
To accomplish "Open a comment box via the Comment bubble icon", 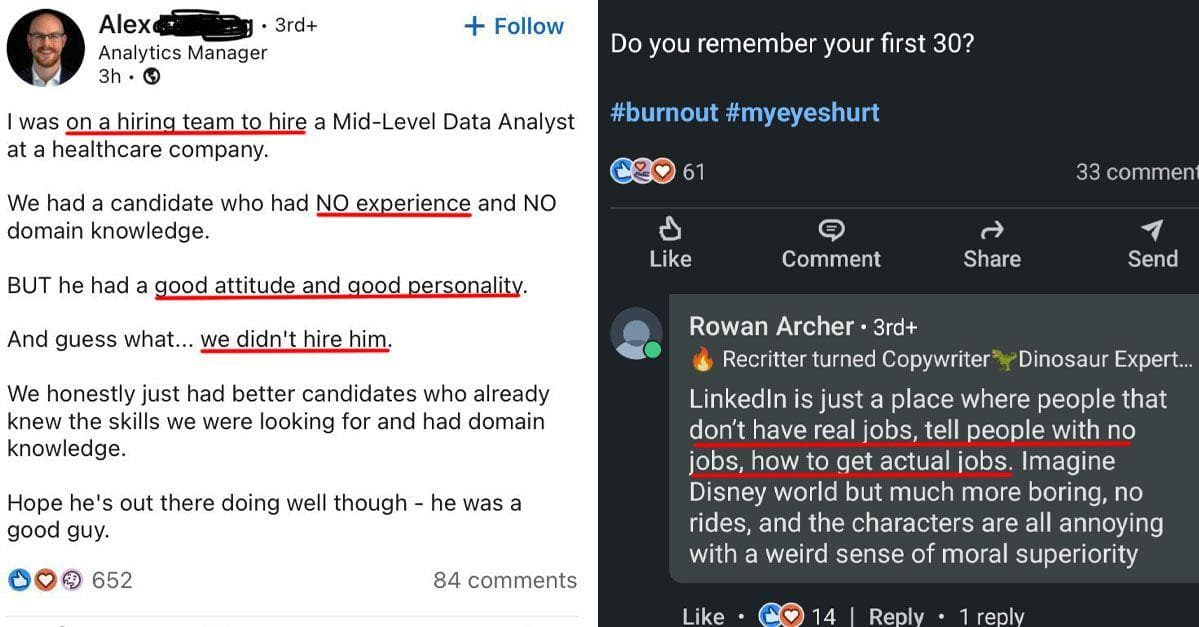I will pos(830,231).
